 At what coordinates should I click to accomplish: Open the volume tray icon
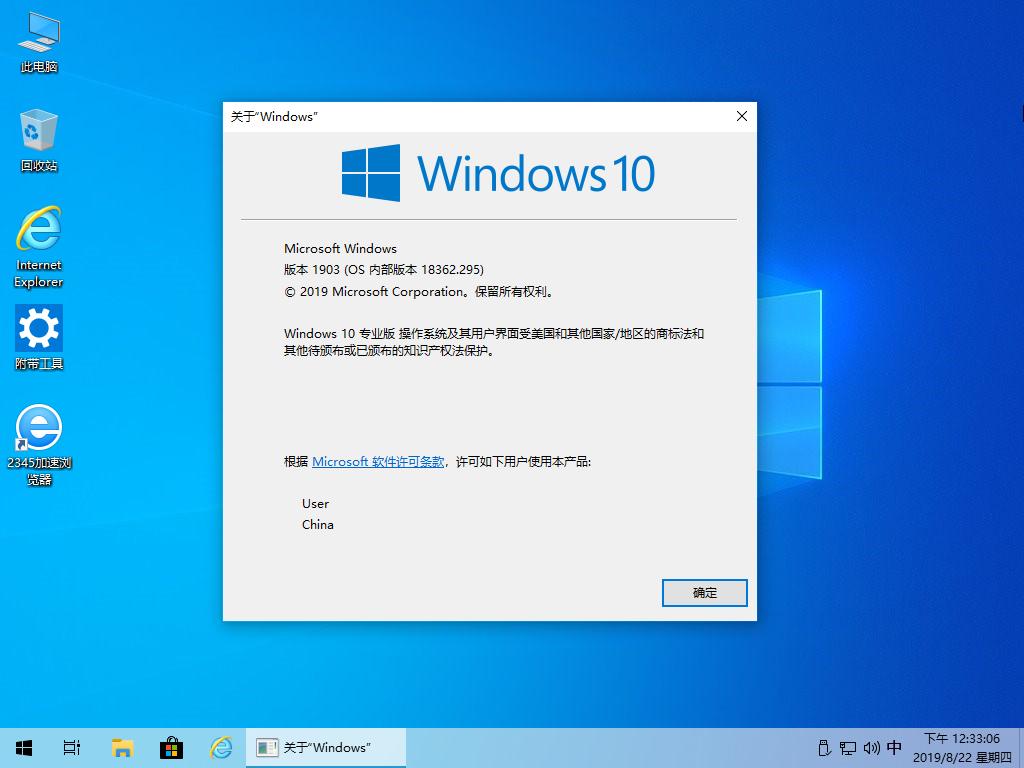click(x=871, y=748)
